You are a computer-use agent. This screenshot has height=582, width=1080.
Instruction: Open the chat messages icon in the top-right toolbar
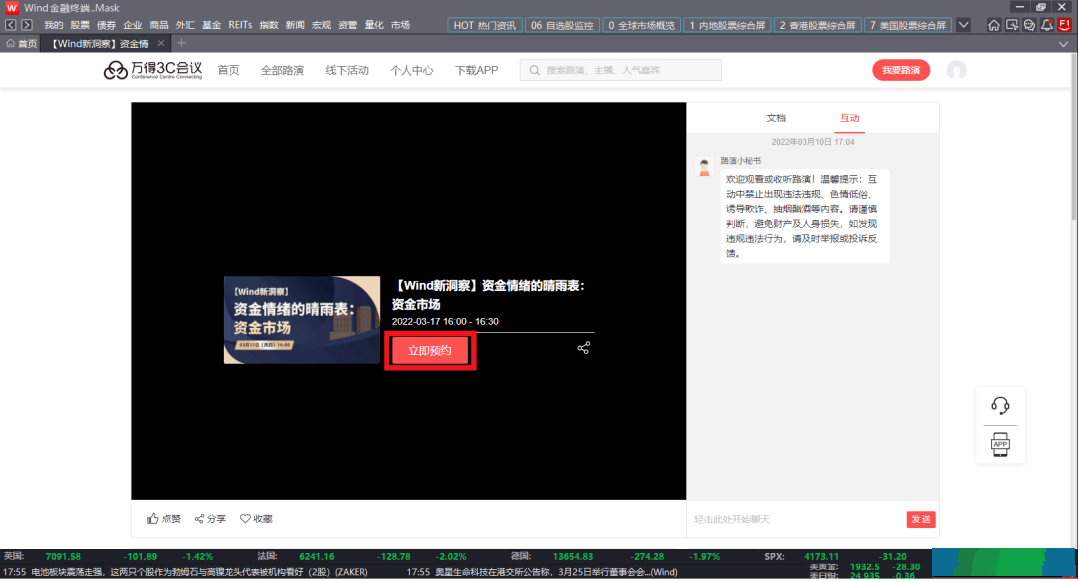[1029, 25]
